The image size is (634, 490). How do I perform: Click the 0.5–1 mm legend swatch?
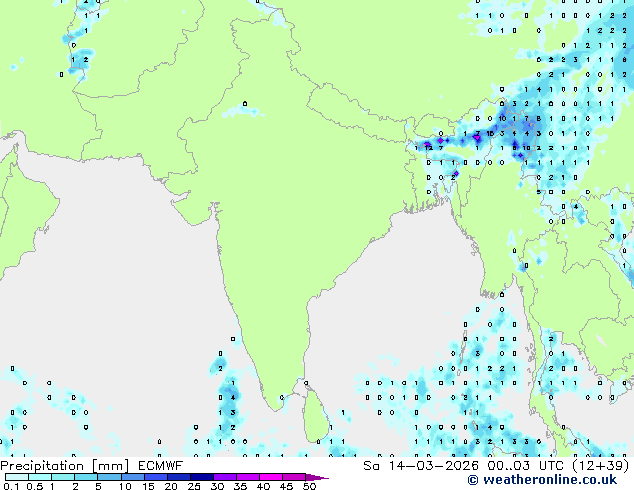point(40,477)
